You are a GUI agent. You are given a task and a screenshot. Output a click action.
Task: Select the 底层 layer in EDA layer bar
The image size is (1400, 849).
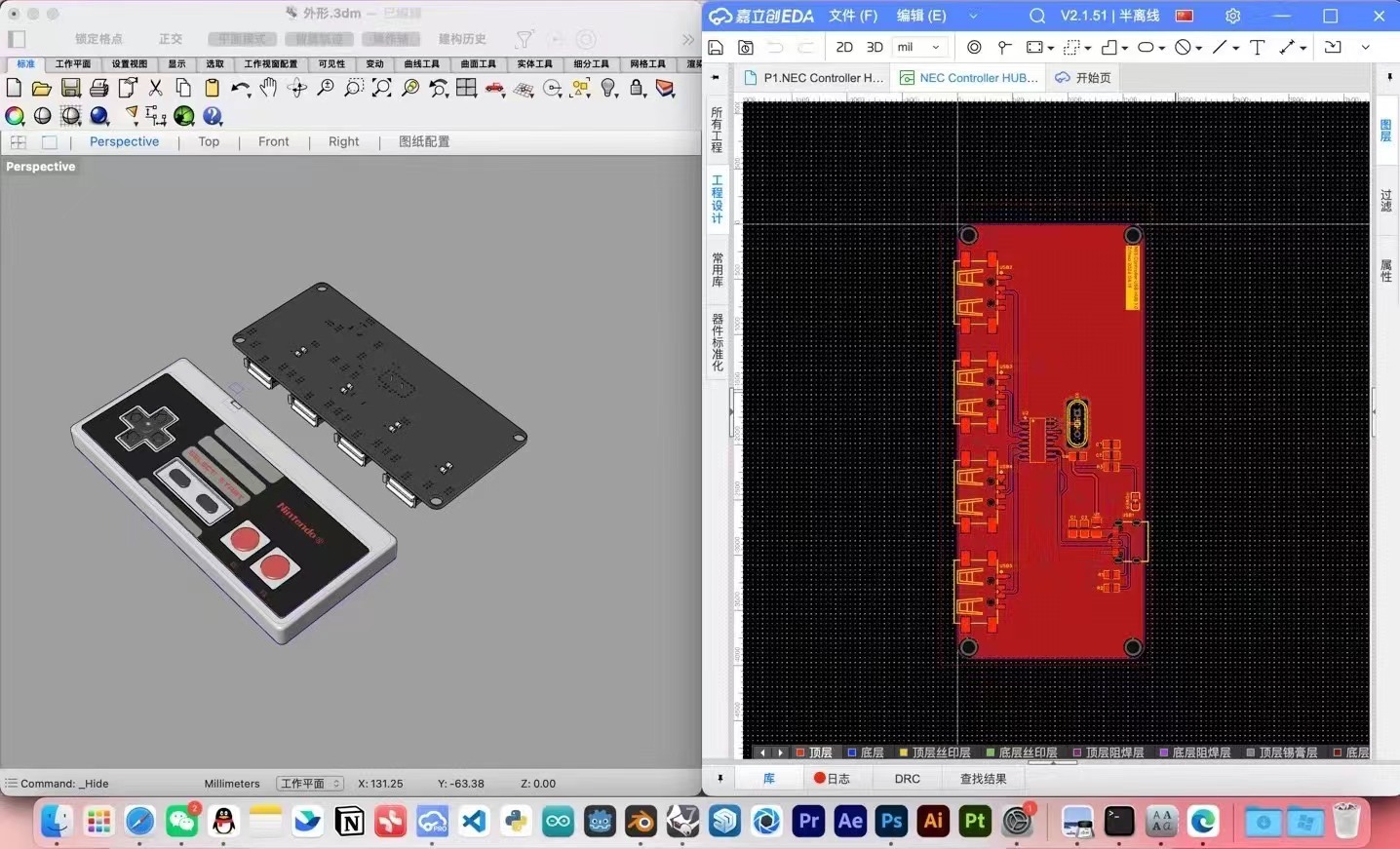pos(865,753)
